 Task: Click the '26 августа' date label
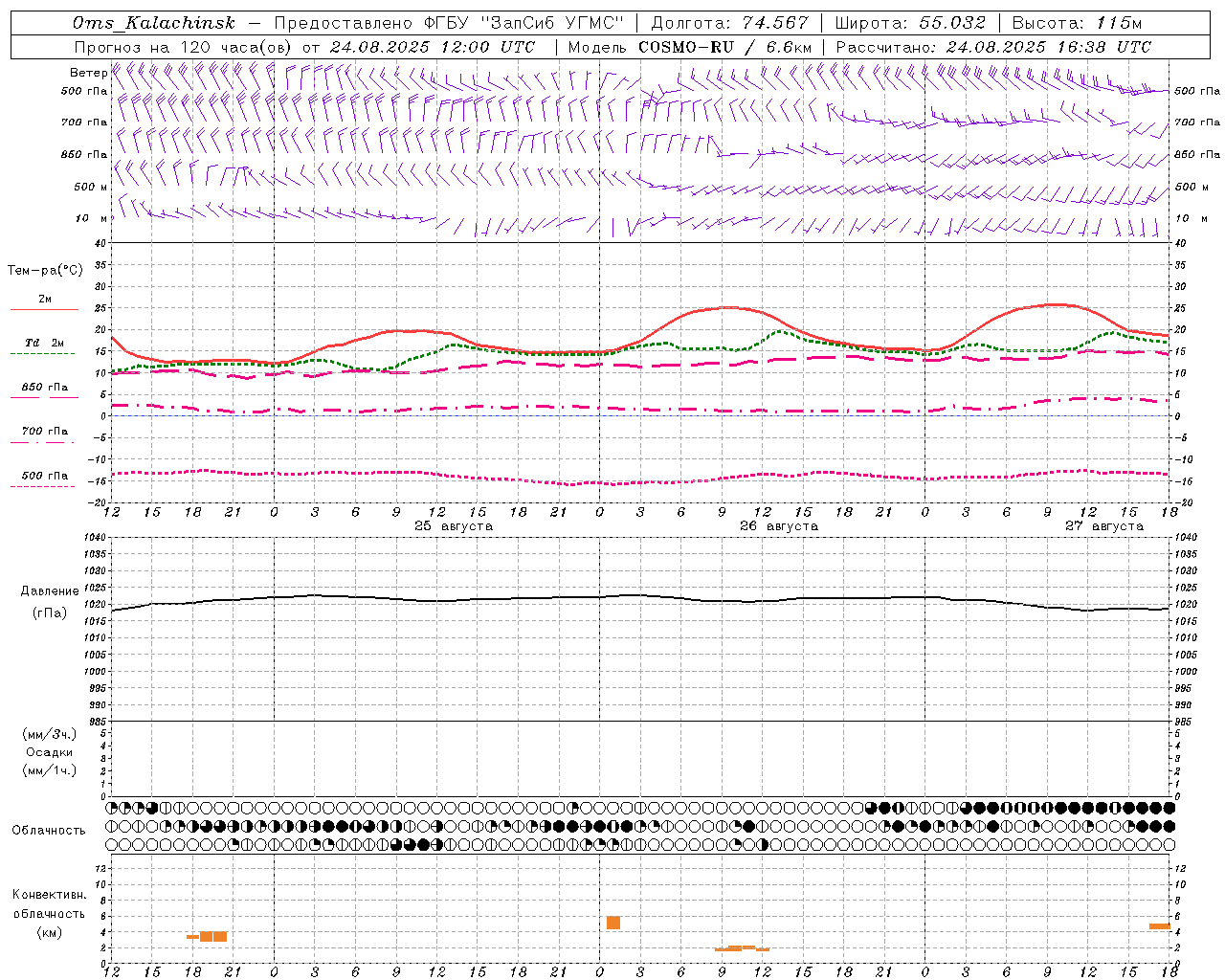(779, 526)
